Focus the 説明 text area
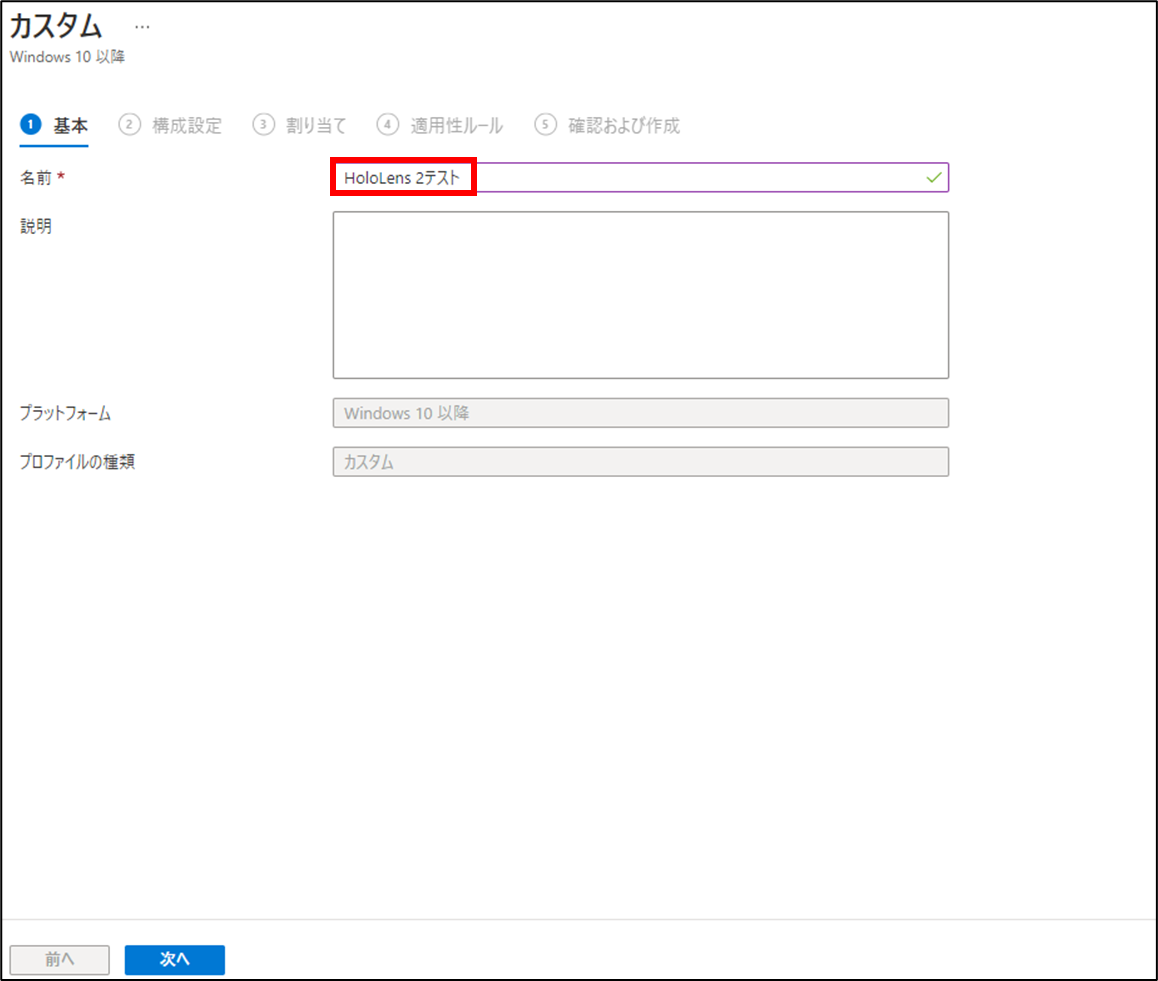 (x=640, y=295)
